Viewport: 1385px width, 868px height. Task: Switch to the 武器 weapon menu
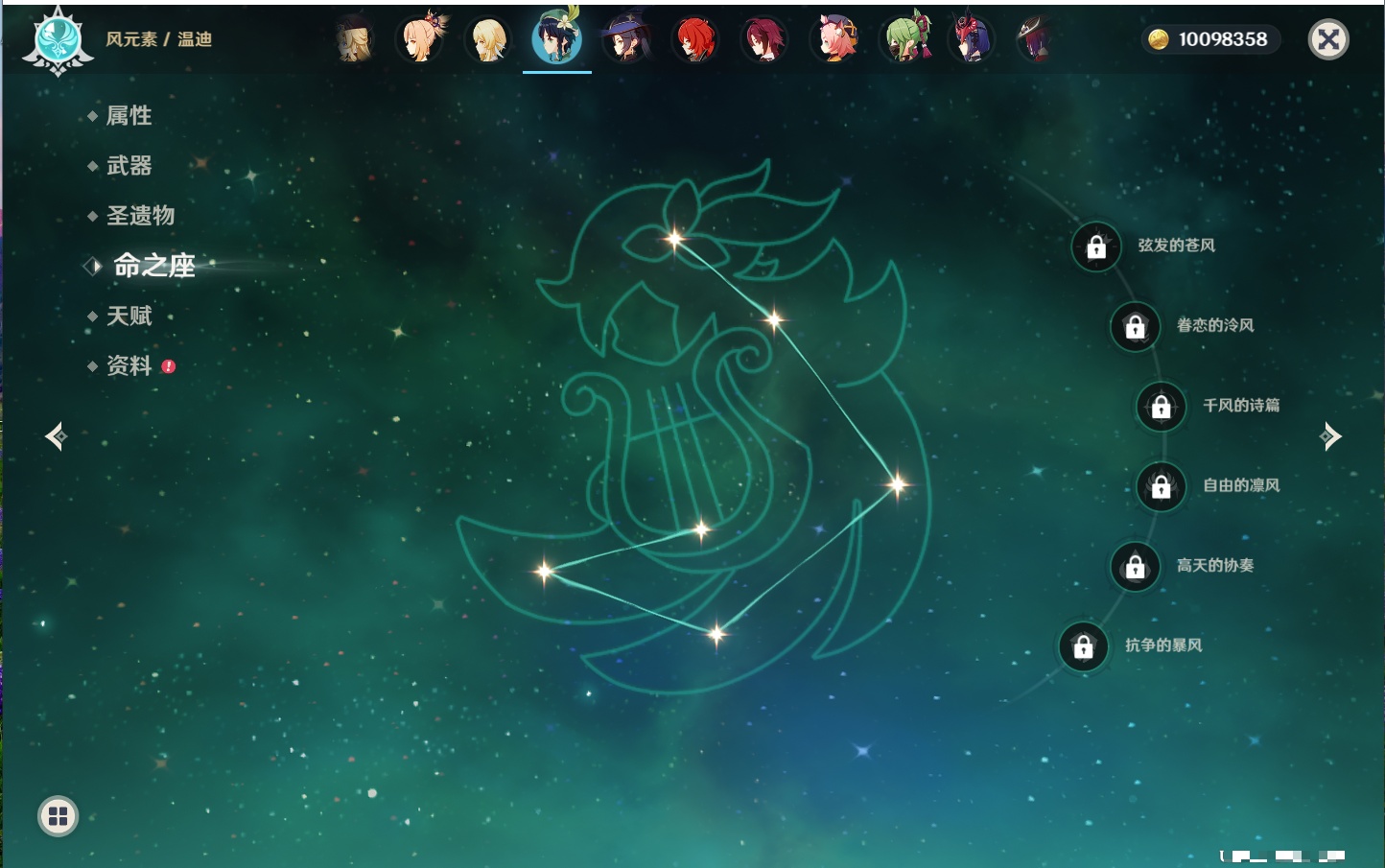coord(129,166)
